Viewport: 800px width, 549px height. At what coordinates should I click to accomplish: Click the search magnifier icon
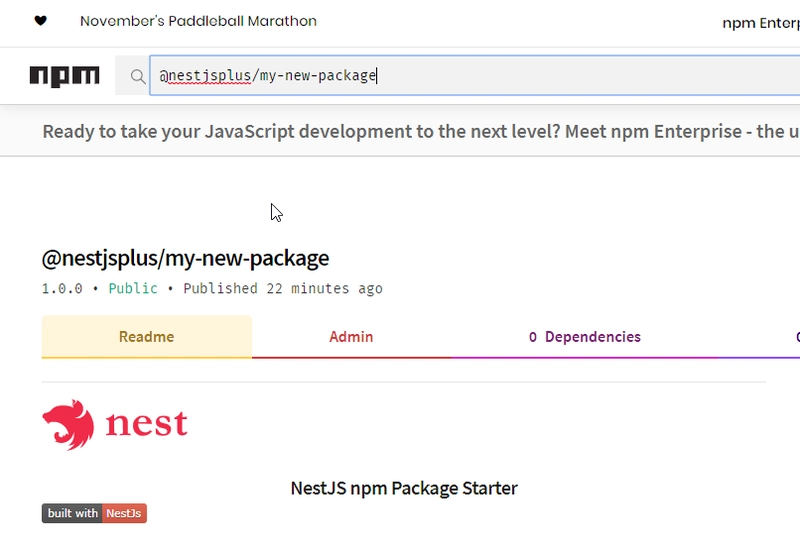coord(137,77)
